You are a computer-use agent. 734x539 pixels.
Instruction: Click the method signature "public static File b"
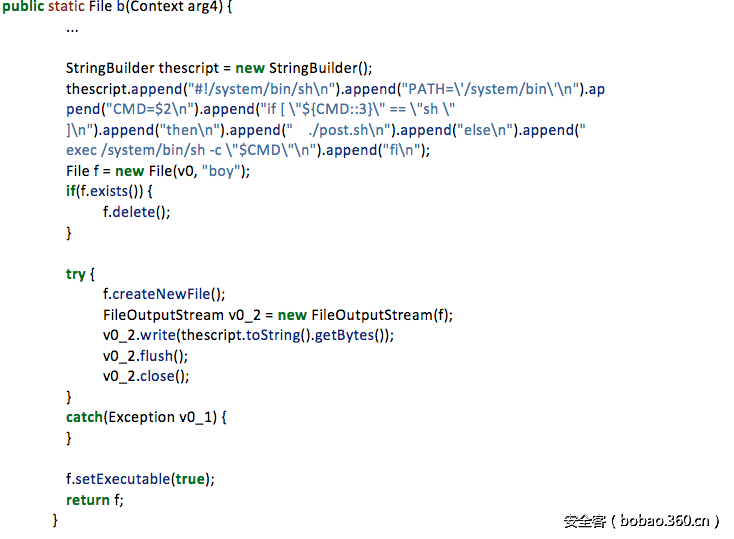(85, 8)
